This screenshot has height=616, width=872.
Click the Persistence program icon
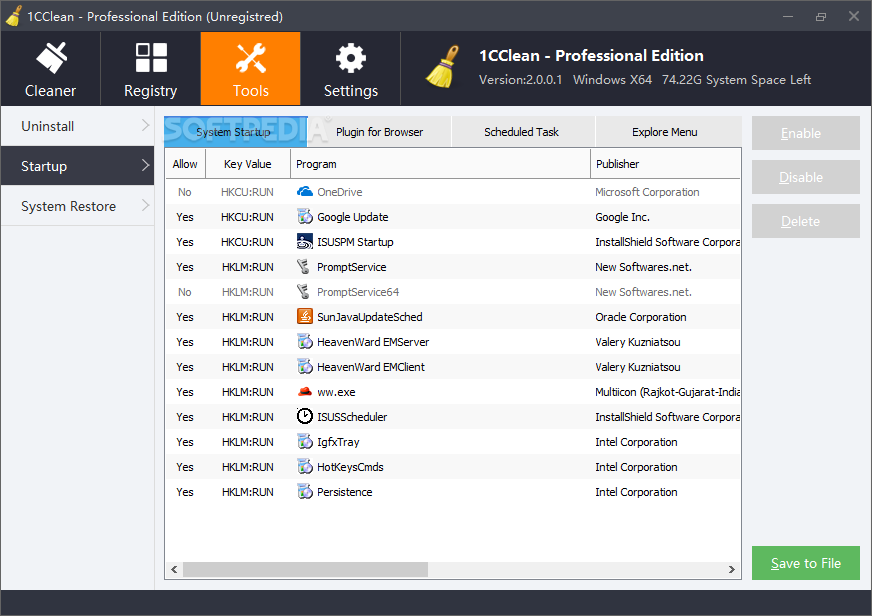coord(305,491)
